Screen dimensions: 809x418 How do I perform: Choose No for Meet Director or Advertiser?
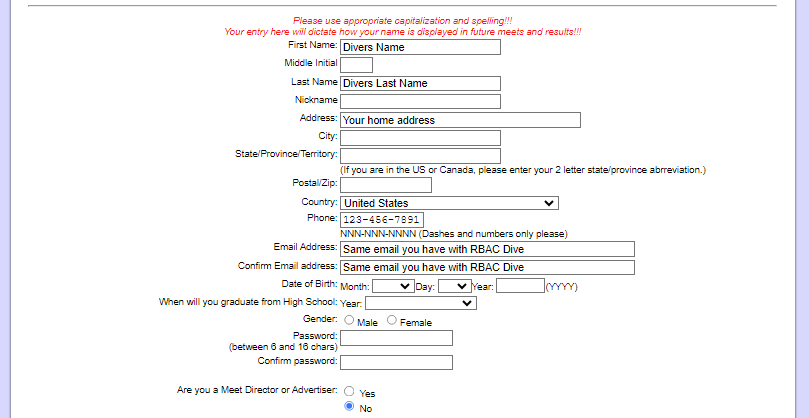pos(349,407)
